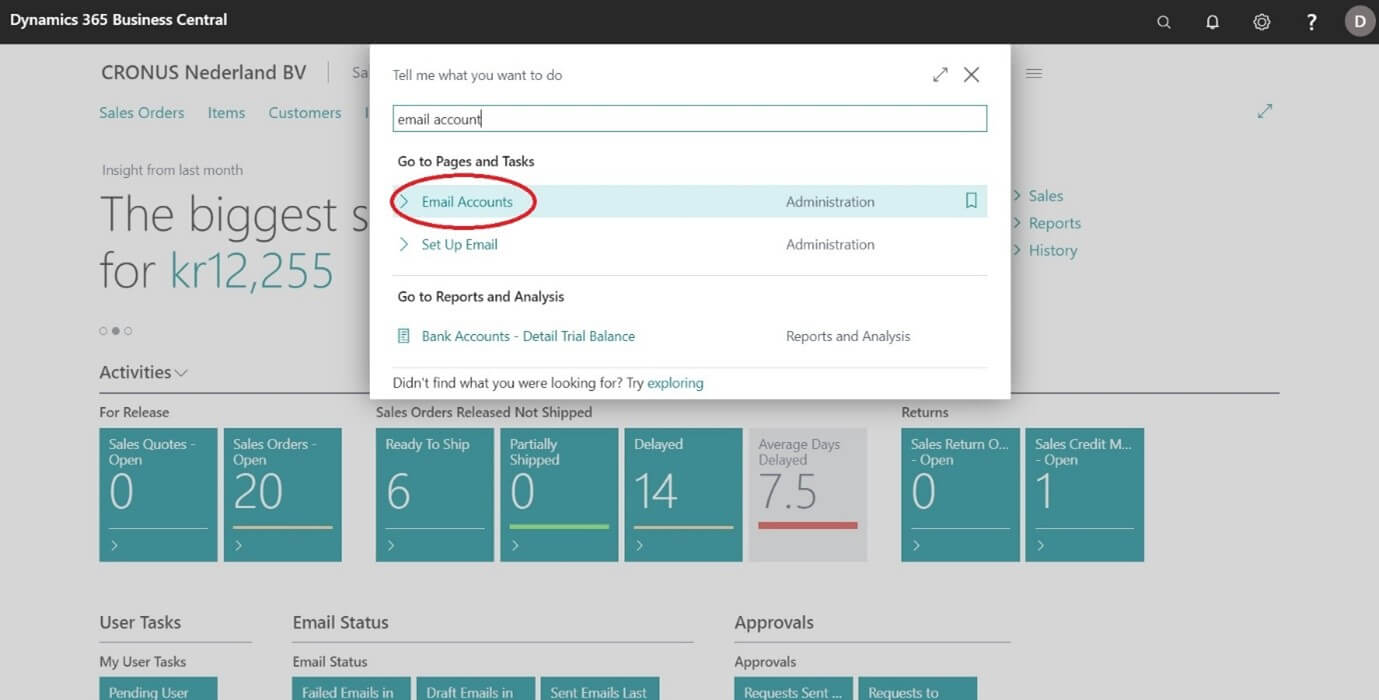Click arrow on Delayed tile

(x=640, y=546)
